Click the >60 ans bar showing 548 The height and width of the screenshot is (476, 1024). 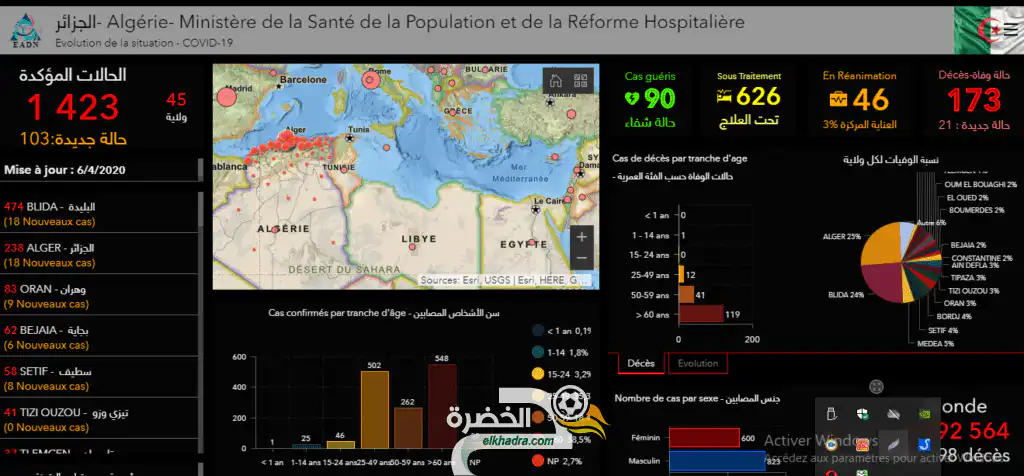point(442,406)
